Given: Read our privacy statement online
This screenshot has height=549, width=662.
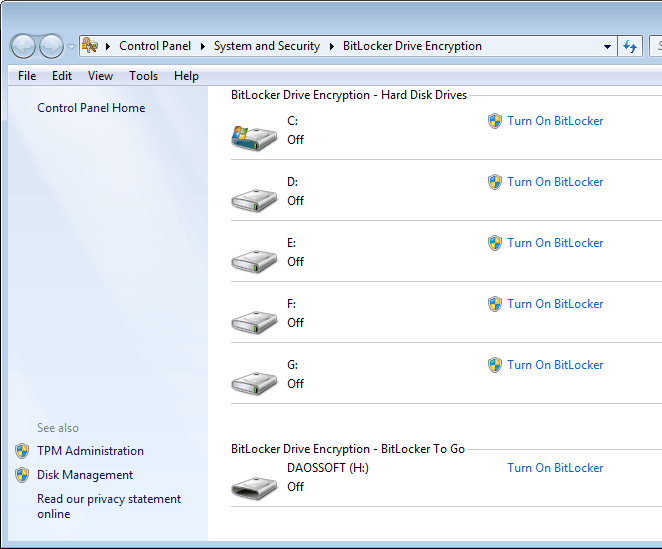Looking at the screenshot, I should coord(109,506).
